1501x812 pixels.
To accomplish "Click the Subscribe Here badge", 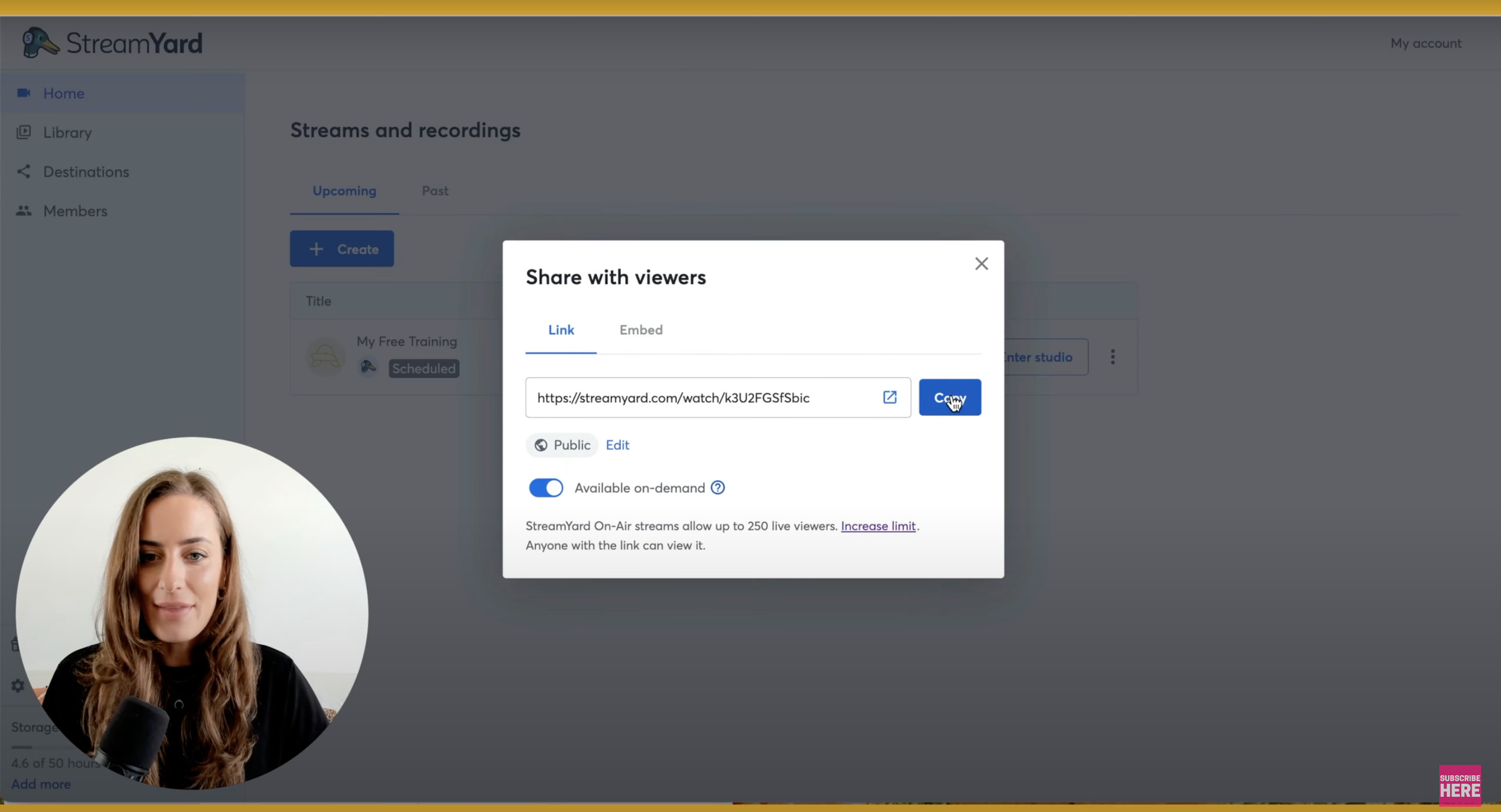I will pyautogui.click(x=1460, y=785).
